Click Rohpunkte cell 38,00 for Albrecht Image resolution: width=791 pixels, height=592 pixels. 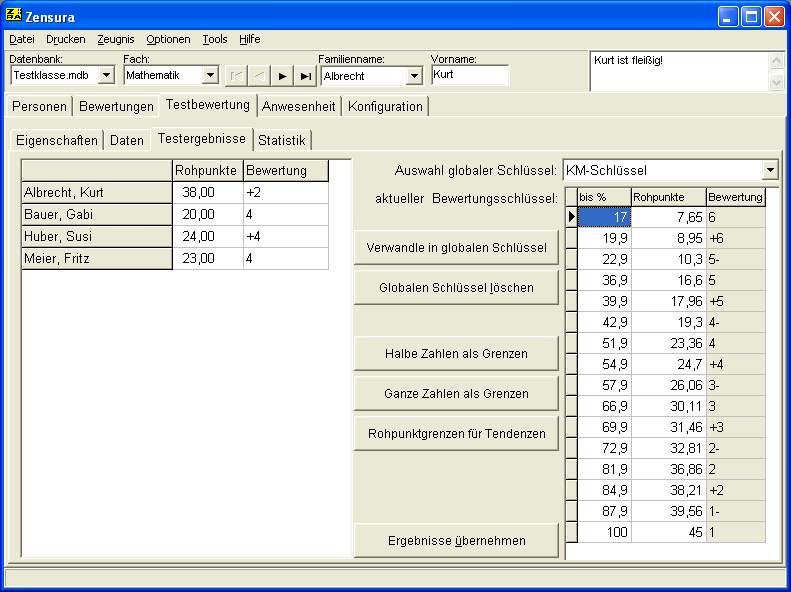click(208, 193)
